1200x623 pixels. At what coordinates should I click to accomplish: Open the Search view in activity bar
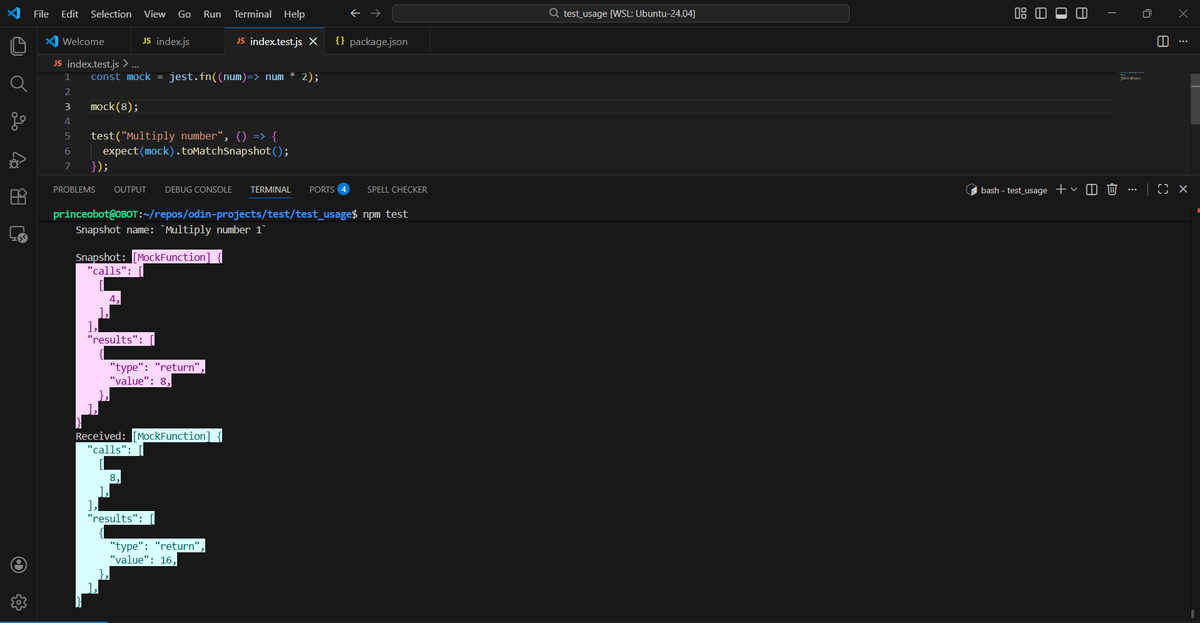pyautogui.click(x=17, y=84)
